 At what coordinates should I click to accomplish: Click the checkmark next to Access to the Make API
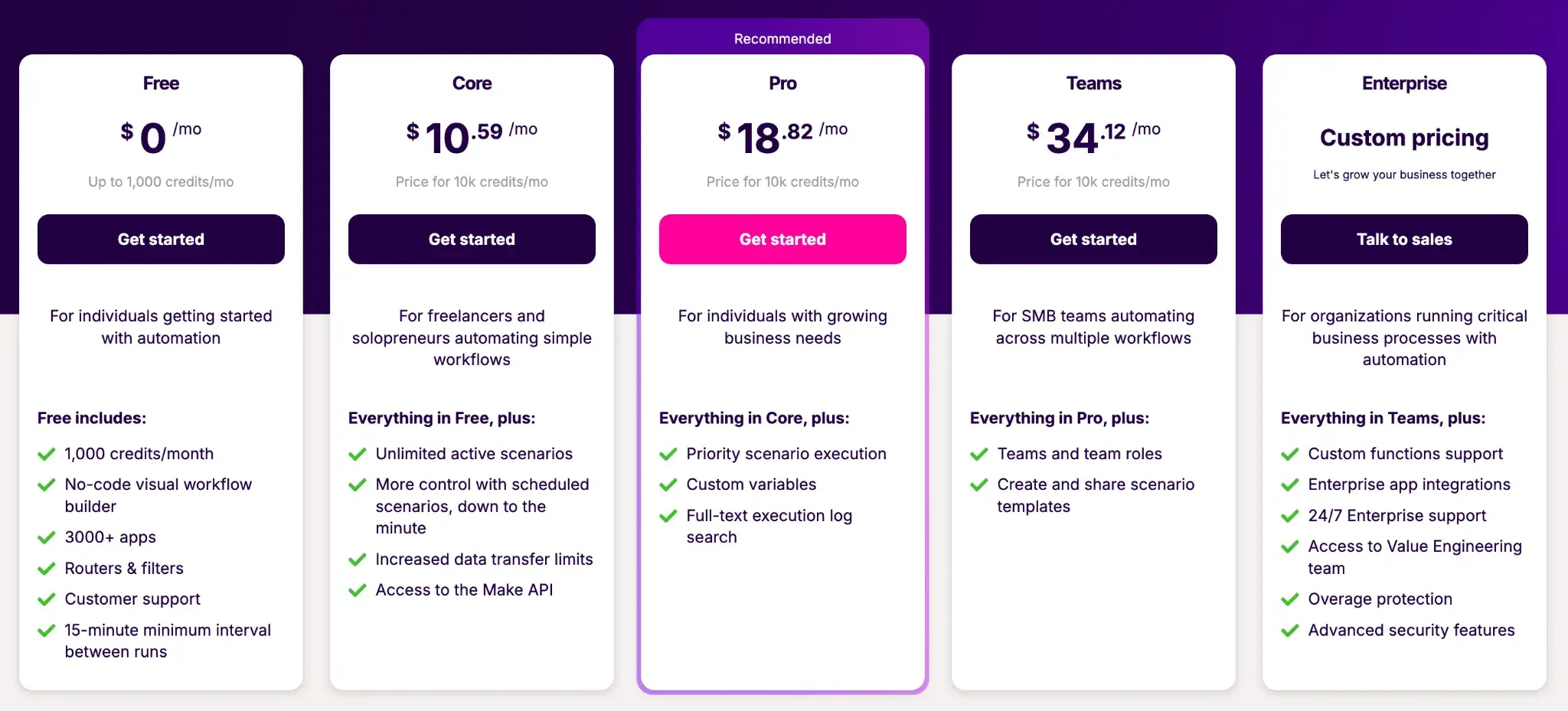[x=358, y=590]
